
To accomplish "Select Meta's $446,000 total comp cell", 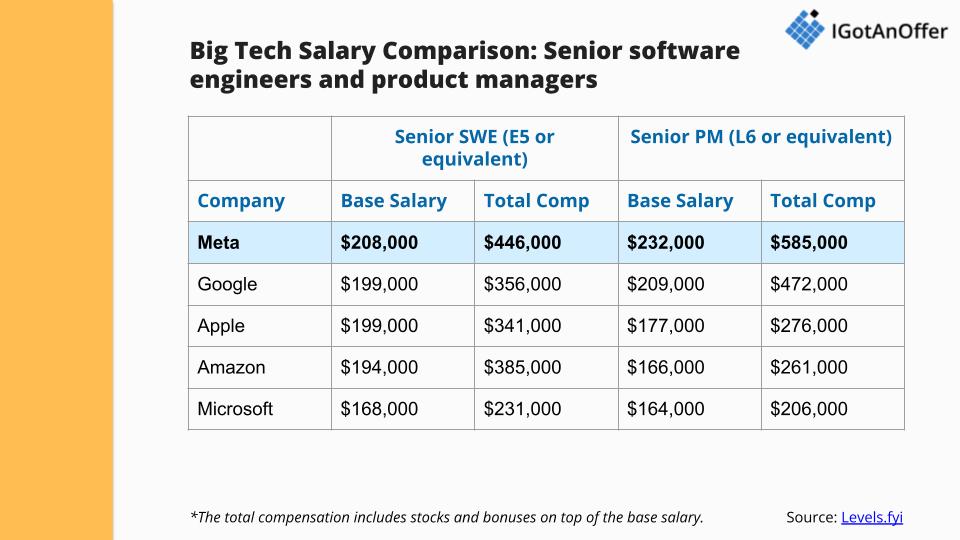I will pyautogui.click(x=522, y=243).
